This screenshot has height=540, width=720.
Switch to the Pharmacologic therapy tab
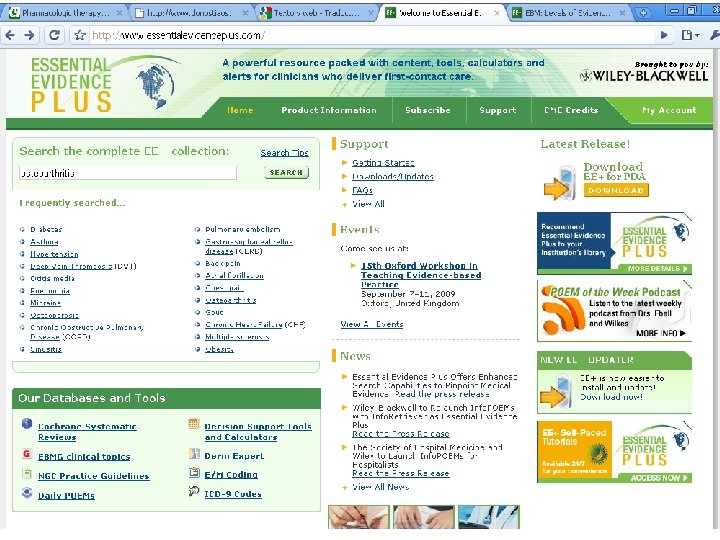(x=66, y=13)
